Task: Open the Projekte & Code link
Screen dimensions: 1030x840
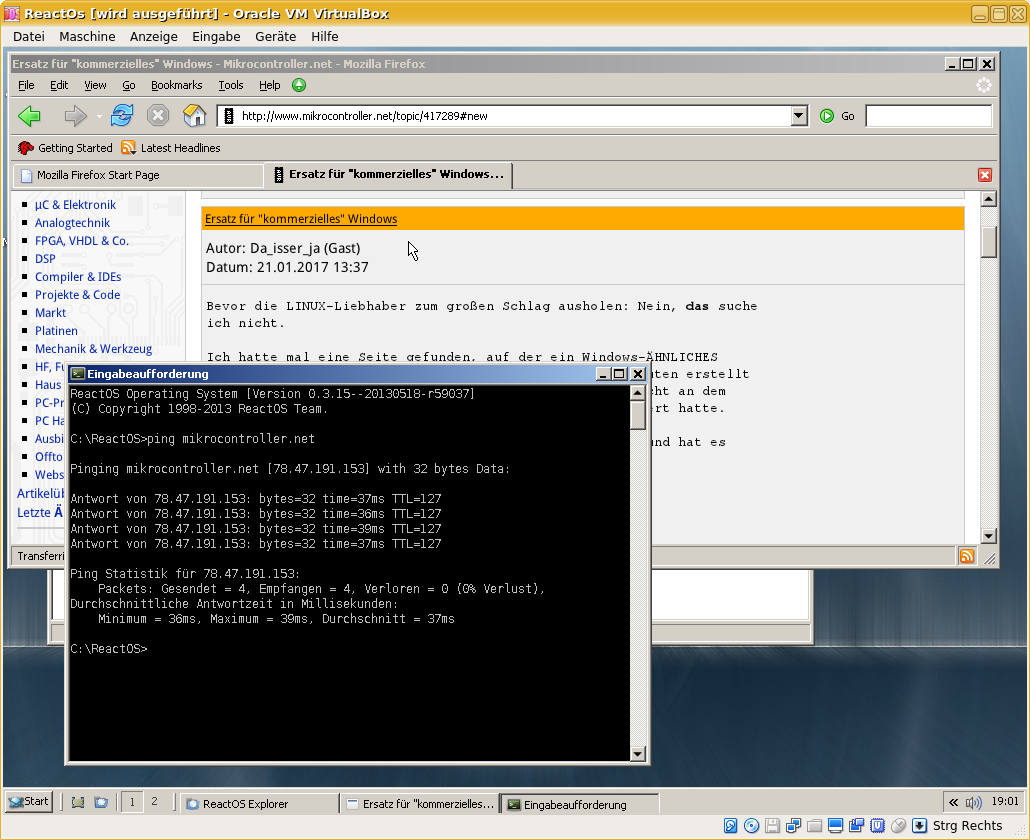Action: [x=78, y=295]
